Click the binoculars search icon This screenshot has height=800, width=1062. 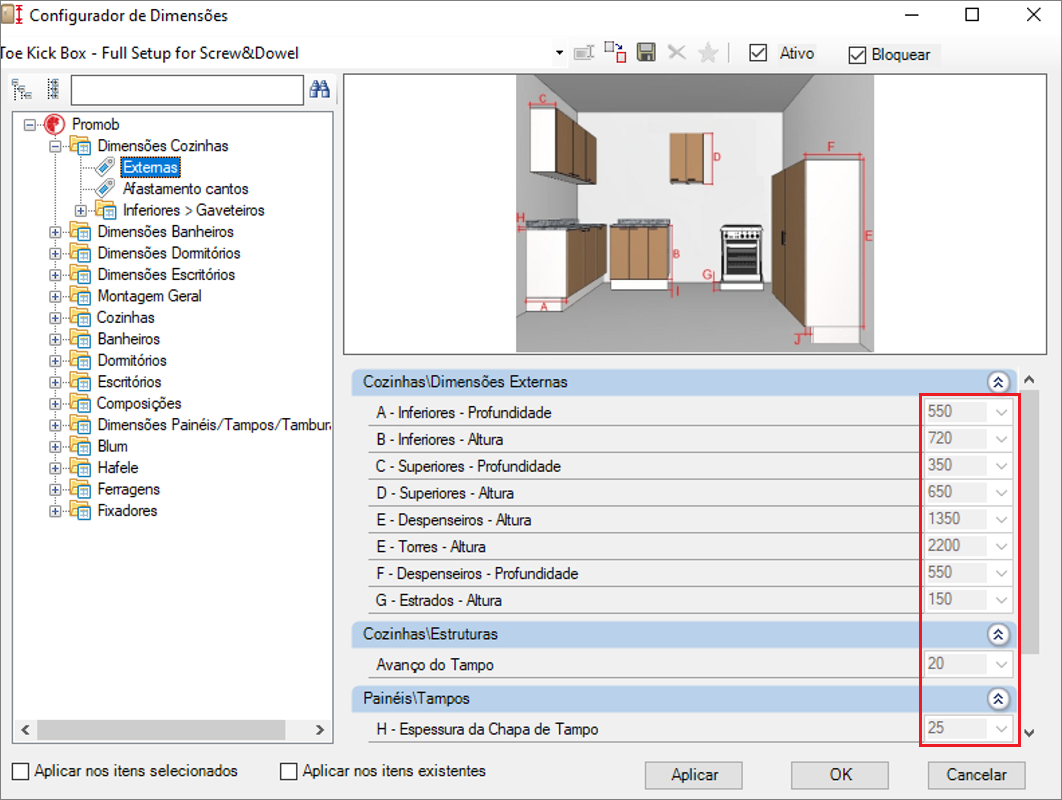(320, 90)
